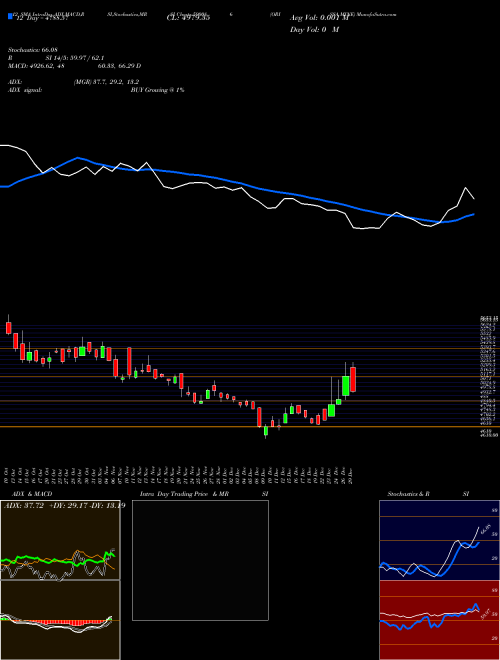The height and width of the screenshot is (660, 500).
Task: Click the empty intraday trading price panel
Action: pos(200,560)
